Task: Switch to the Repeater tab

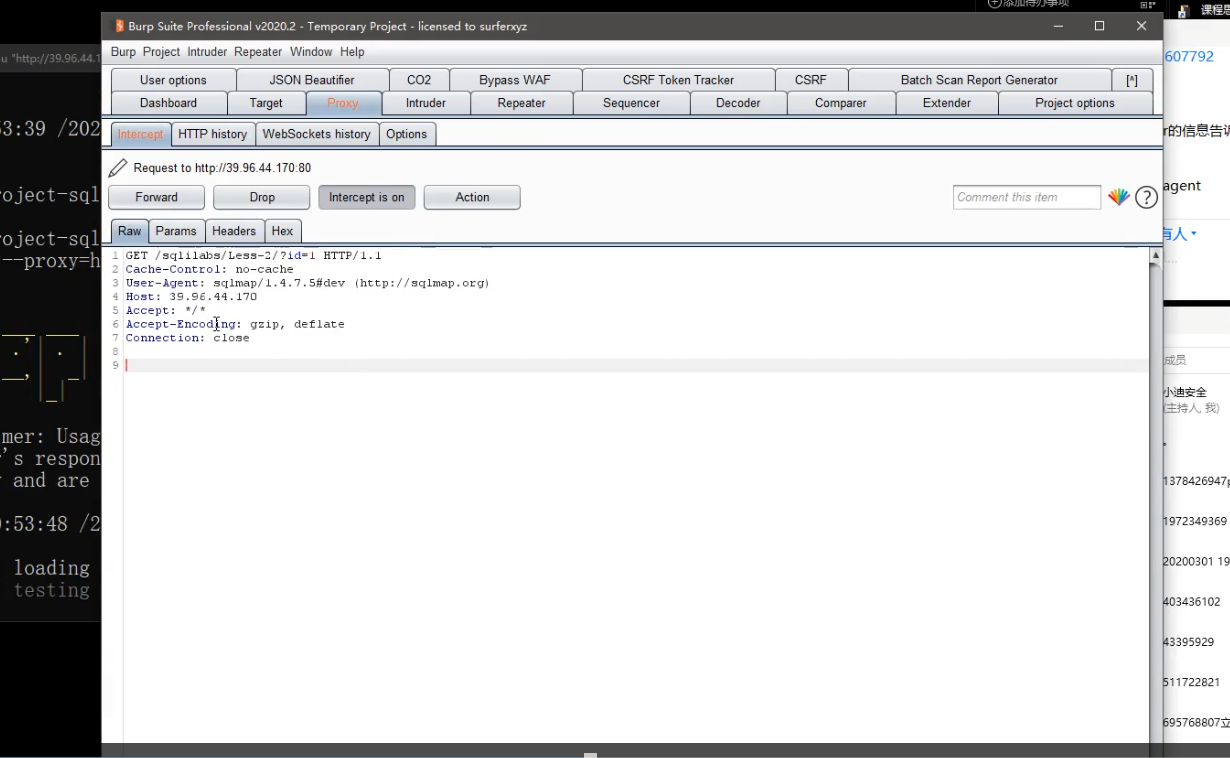Action: click(520, 102)
